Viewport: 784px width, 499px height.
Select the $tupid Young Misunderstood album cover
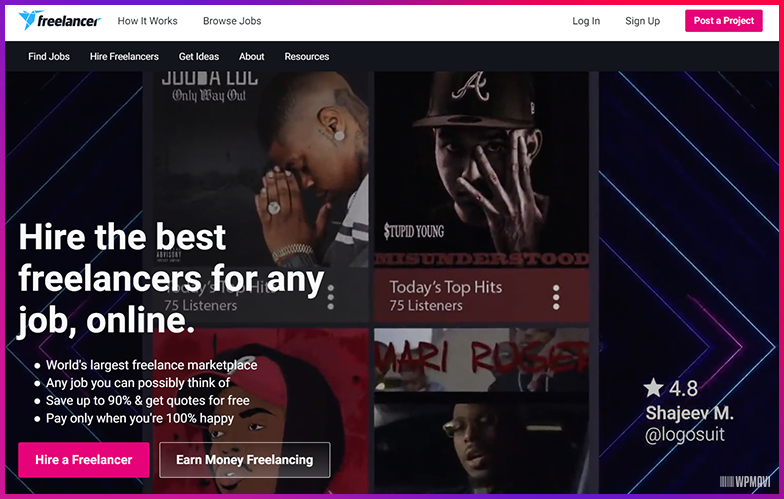pyautogui.click(x=482, y=169)
